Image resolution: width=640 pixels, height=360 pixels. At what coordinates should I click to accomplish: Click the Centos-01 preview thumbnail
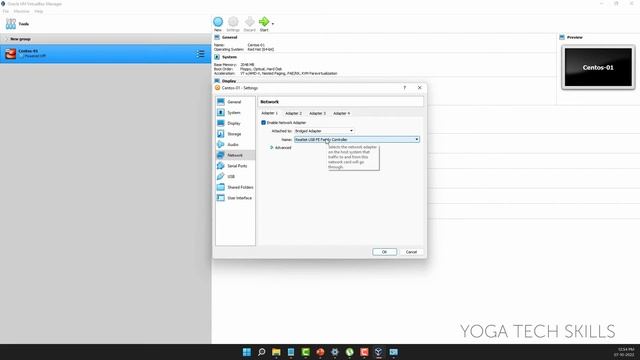click(598, 67)
